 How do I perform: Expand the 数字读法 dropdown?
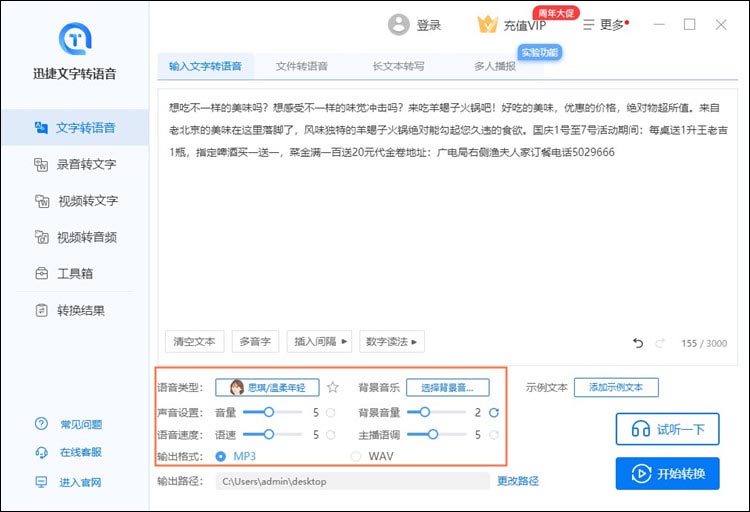tap(391, 342)
